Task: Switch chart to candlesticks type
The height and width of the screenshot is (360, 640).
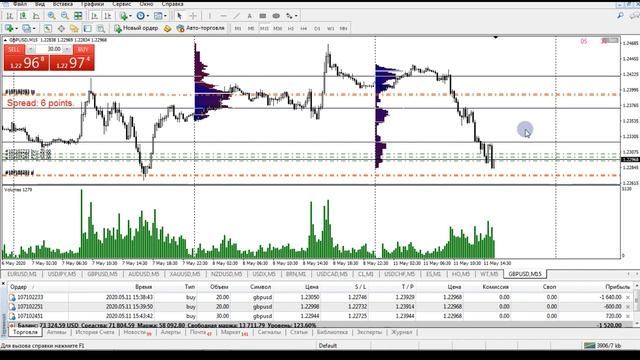Action: (23, 16)
